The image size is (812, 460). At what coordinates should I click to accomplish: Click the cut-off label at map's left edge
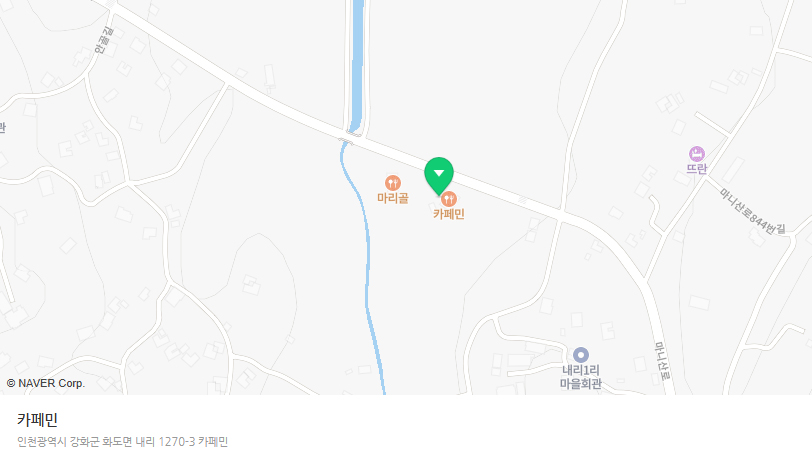pos(3,127)
